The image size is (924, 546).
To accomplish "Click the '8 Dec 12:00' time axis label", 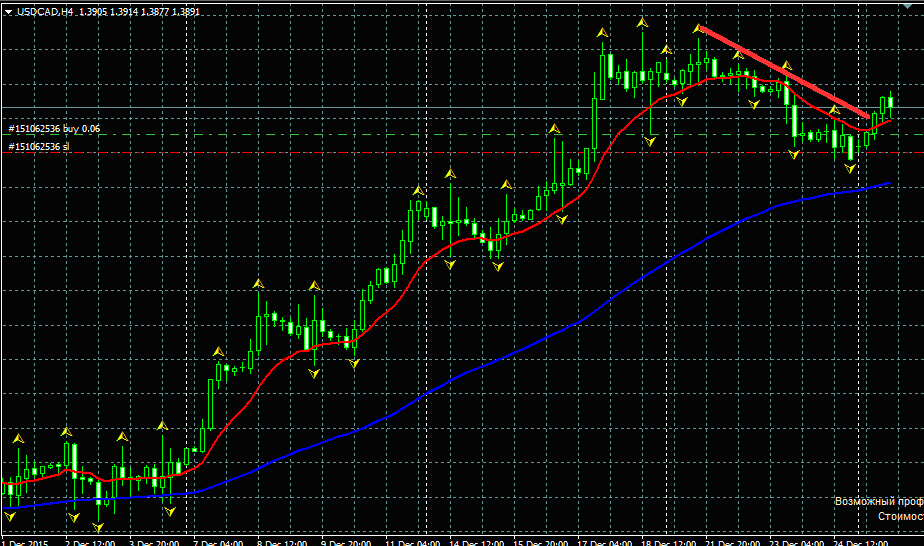I will click(282, 542).
